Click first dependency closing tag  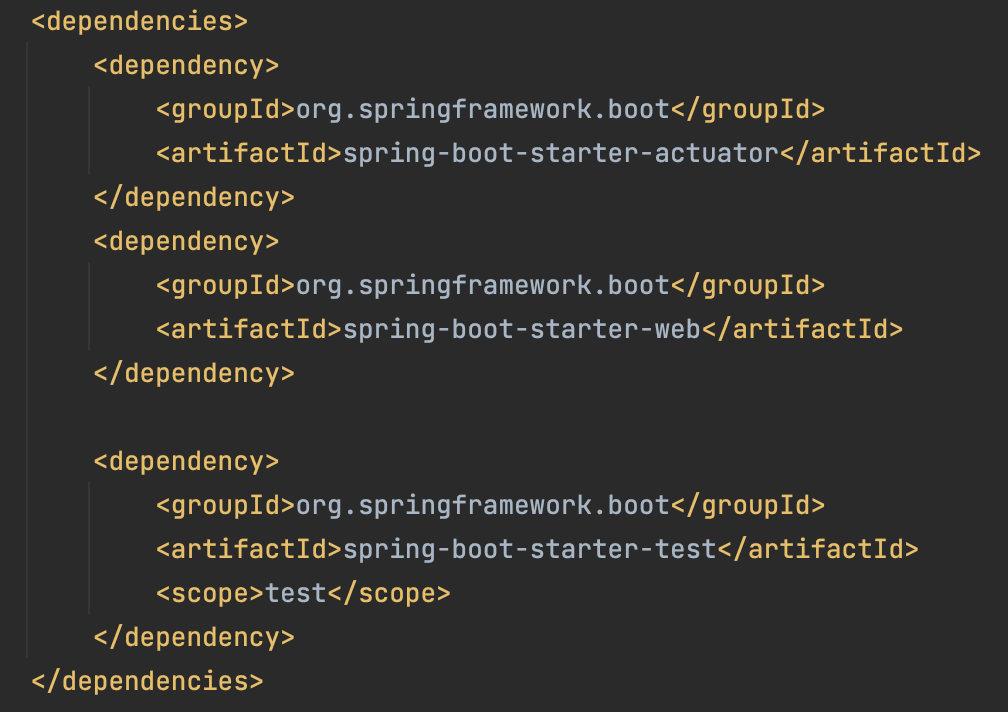pos(194,197)
